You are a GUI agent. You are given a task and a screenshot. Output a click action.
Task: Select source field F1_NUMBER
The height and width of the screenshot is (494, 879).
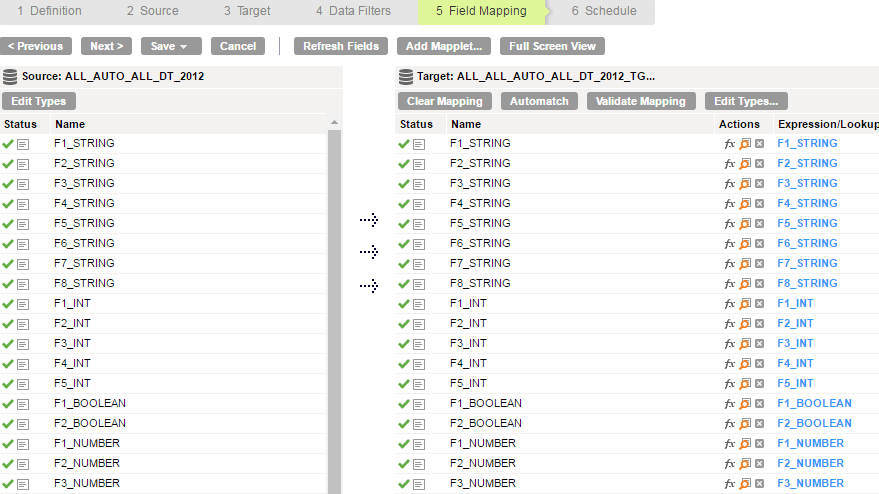click(87, 444)
